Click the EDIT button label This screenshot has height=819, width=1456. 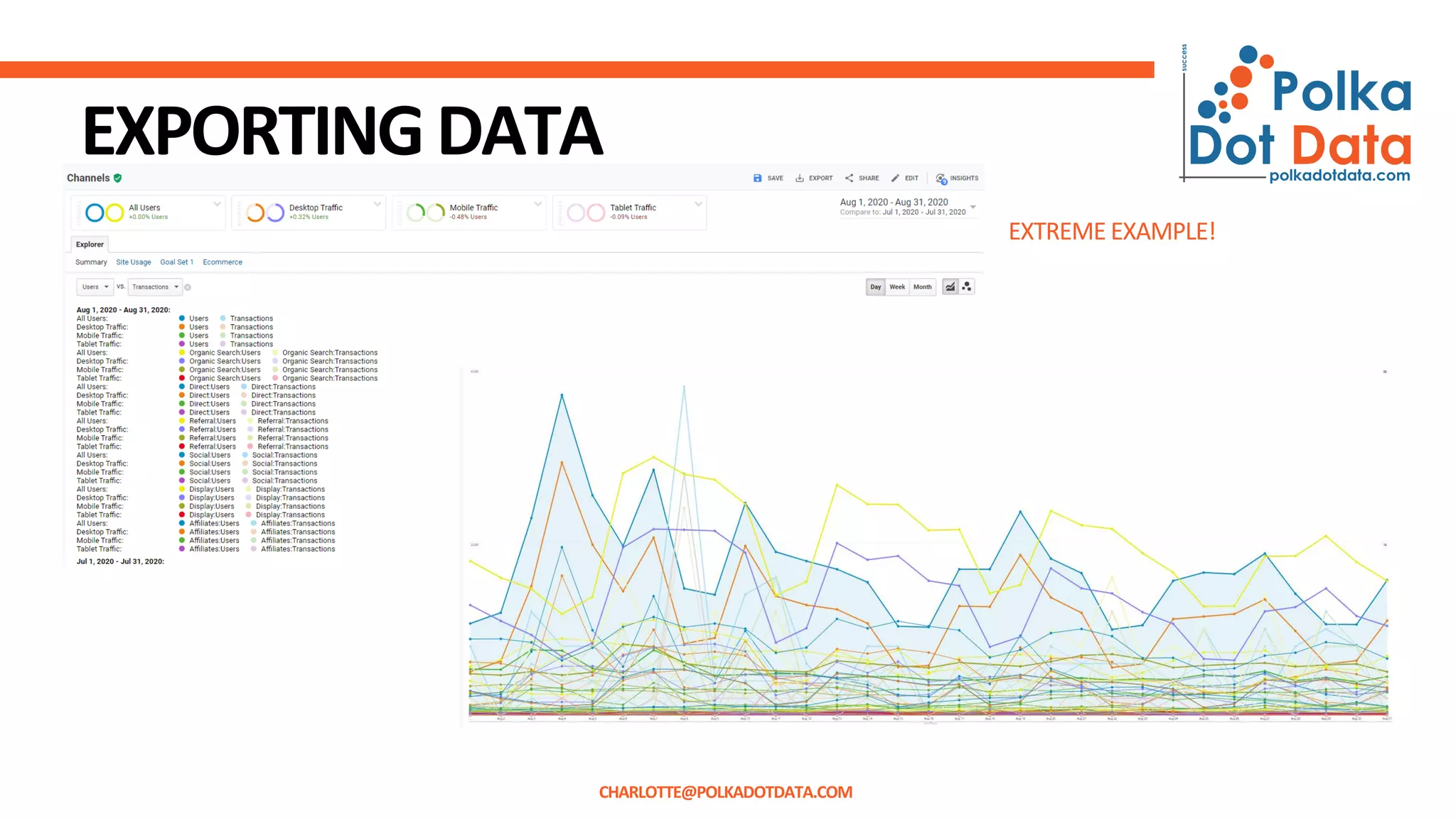point(912,178)
